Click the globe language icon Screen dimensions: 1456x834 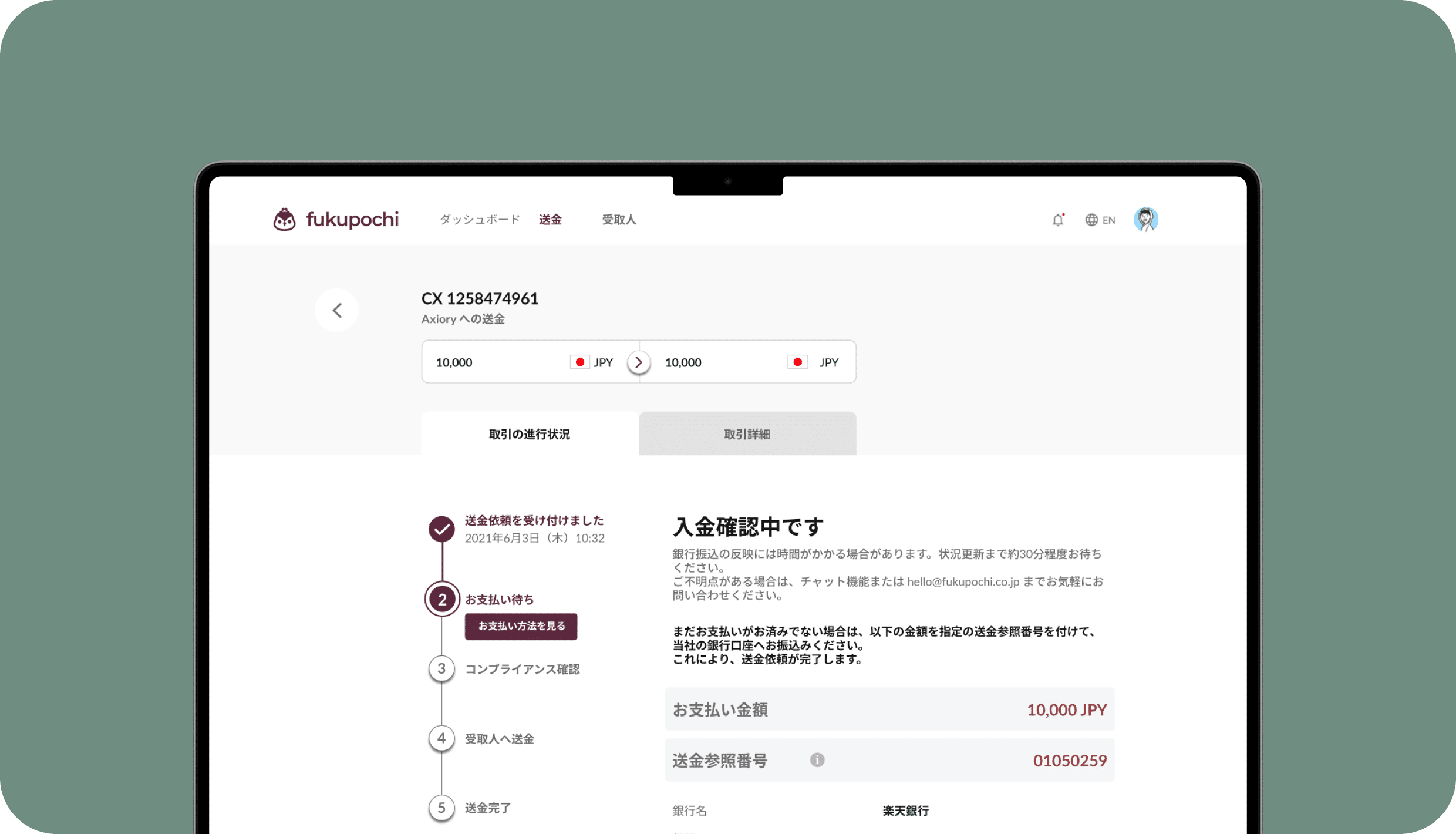[1091, 220]
